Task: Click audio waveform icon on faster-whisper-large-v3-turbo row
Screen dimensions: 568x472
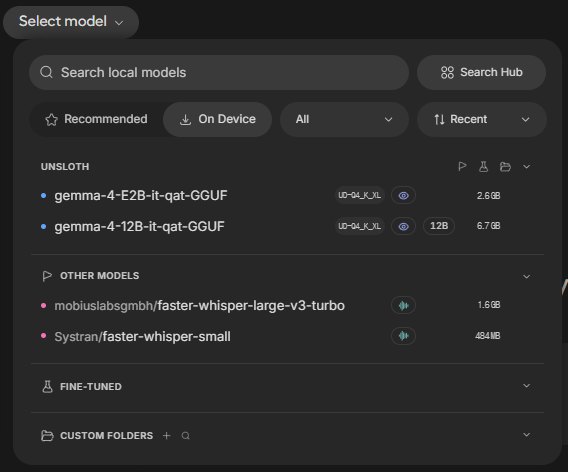Action: (404, 305)
